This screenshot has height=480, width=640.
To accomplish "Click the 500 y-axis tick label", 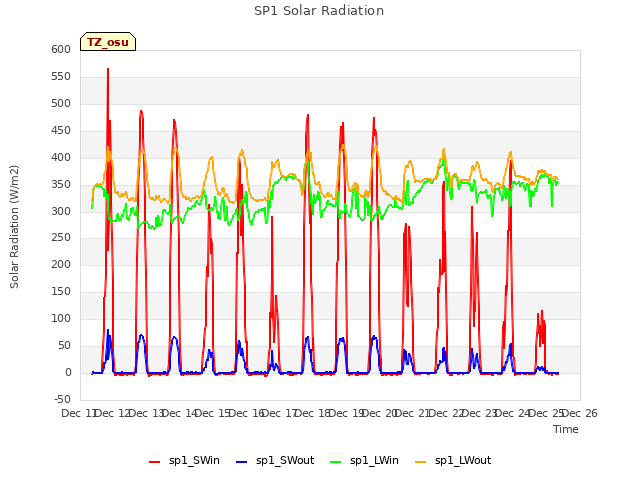I will click(x=61, y=103).
